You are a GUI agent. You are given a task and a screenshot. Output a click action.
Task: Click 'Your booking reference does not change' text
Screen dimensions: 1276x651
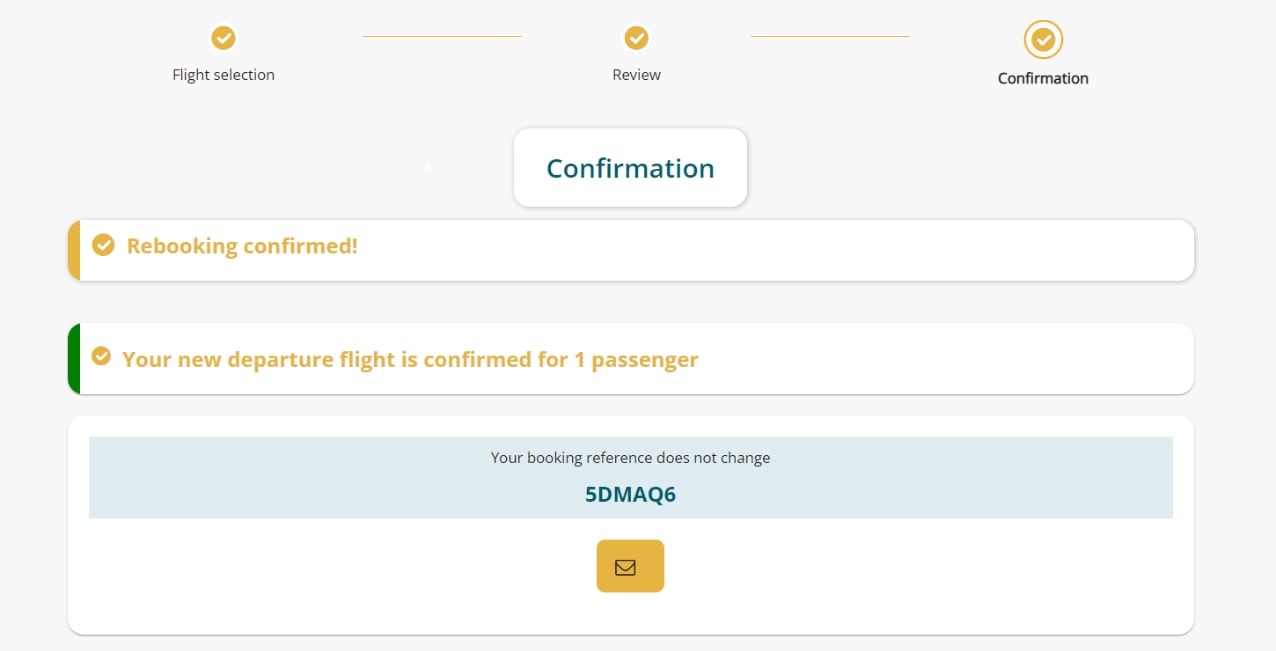pos(630,458)
